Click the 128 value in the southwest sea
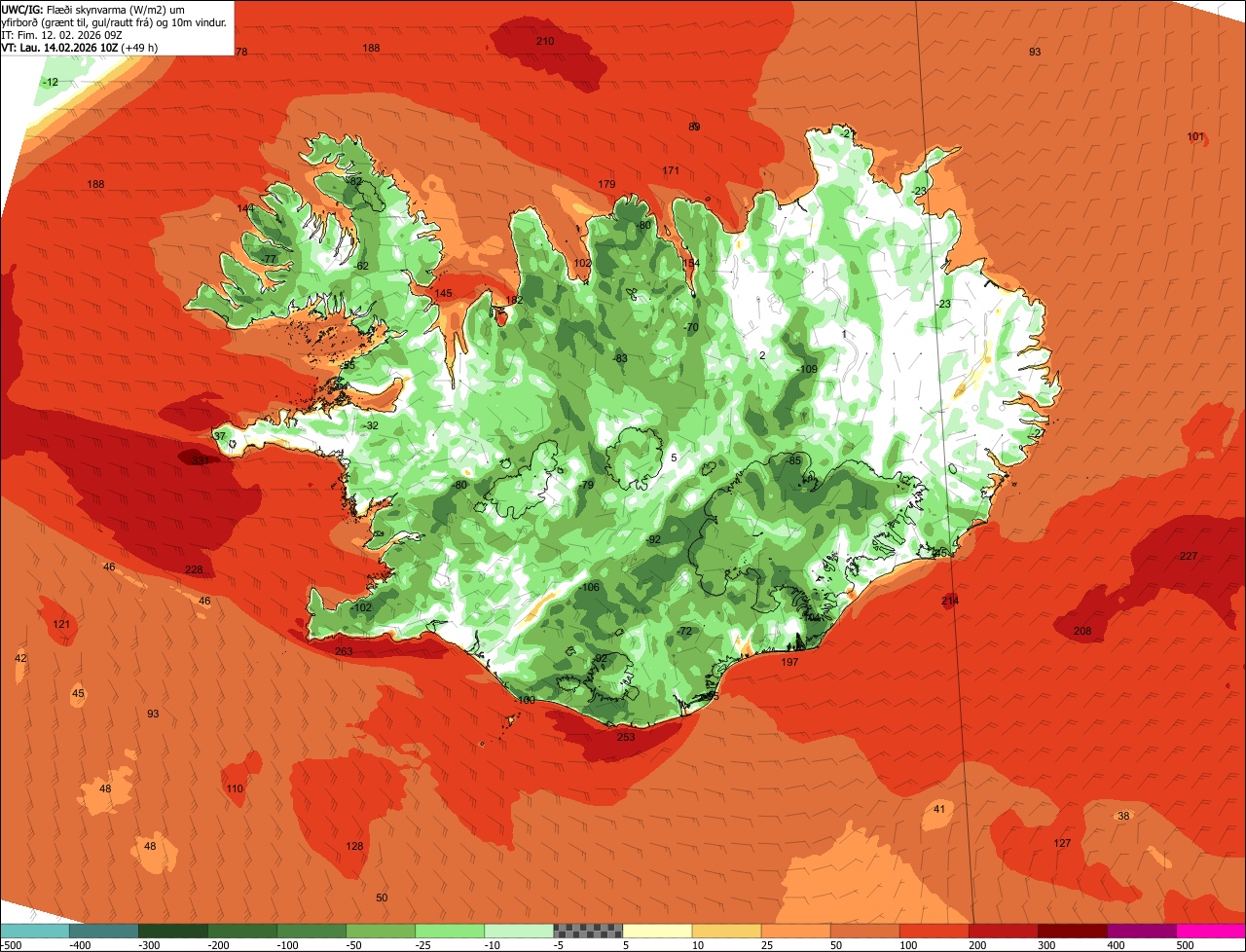The height and width of the screenshot is (952, 1246). (x=354, y=846)
